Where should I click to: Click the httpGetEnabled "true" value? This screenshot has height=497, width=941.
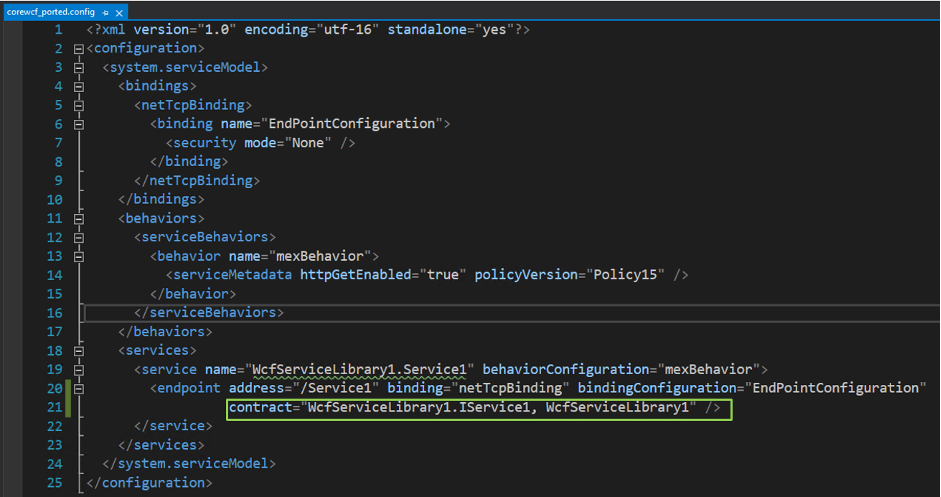click(x=443, y=275)
